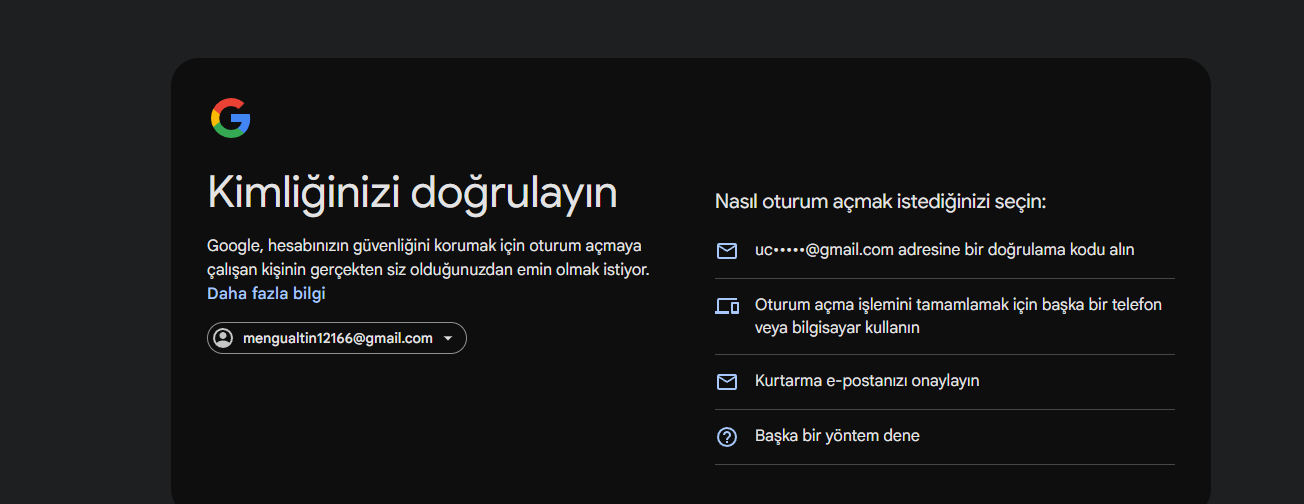
Task: Click the envelope icon next to Kurtarma e-postanızı
Action: pos(727,382)
